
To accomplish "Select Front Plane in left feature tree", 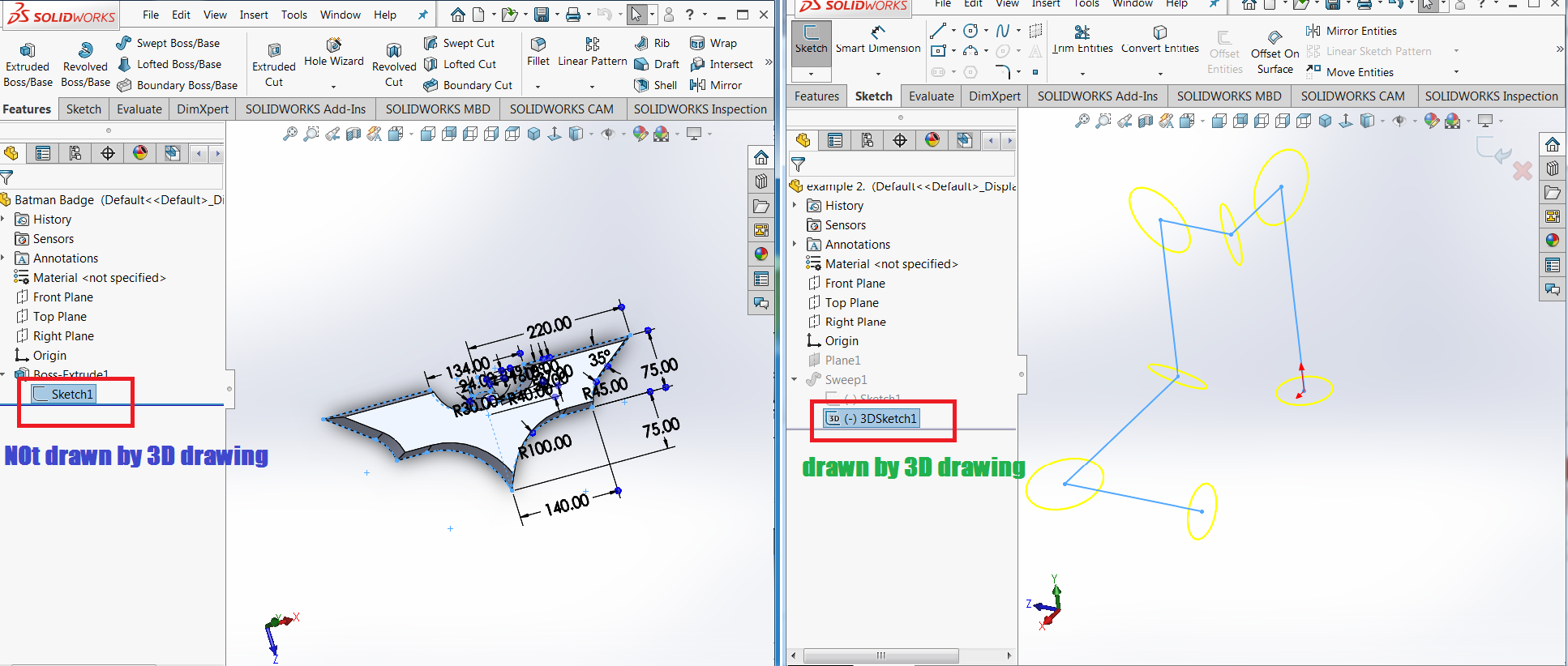I will [x=54, y=297].
